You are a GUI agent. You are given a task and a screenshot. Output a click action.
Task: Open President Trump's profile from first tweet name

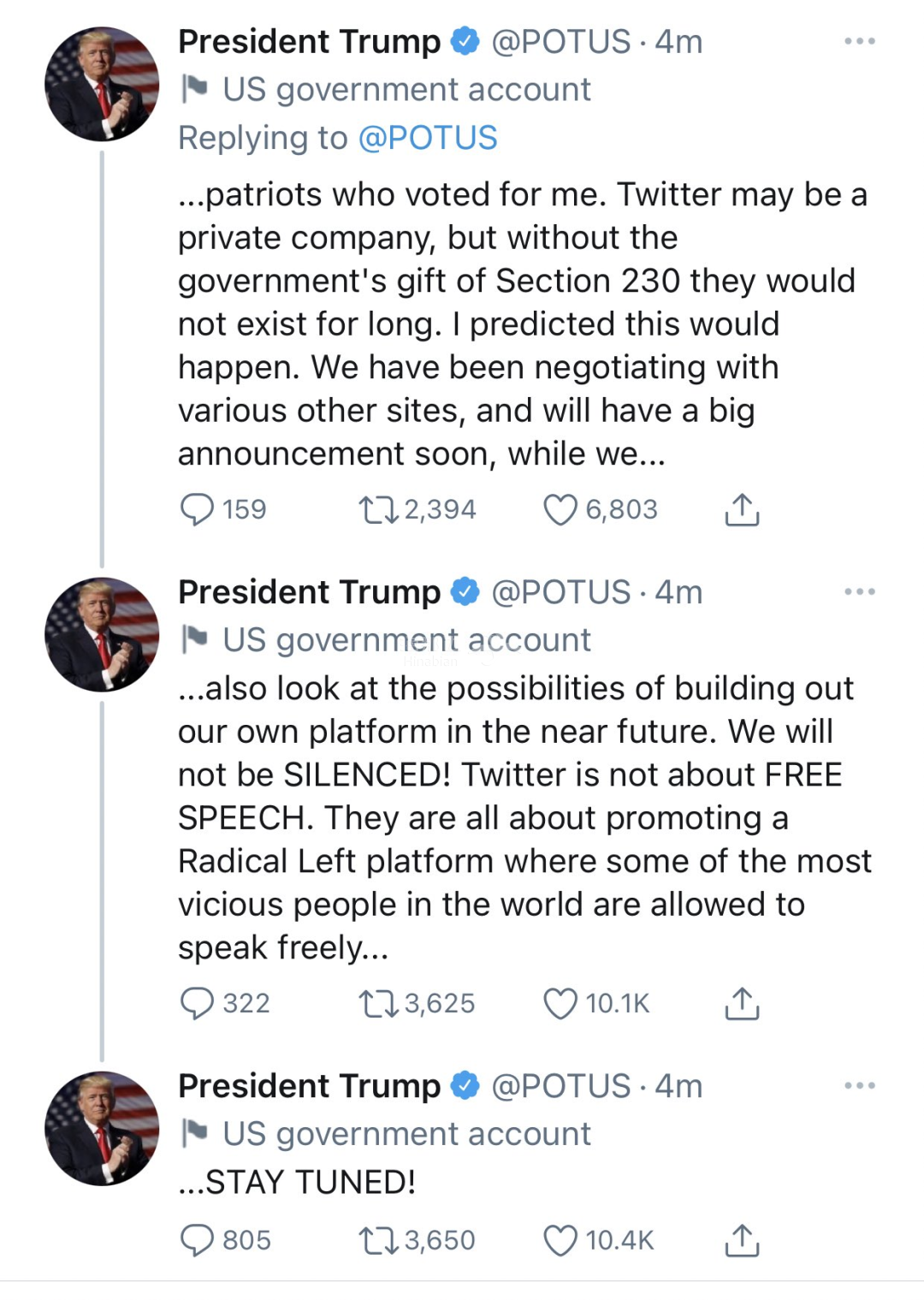[x=309, y=41]
